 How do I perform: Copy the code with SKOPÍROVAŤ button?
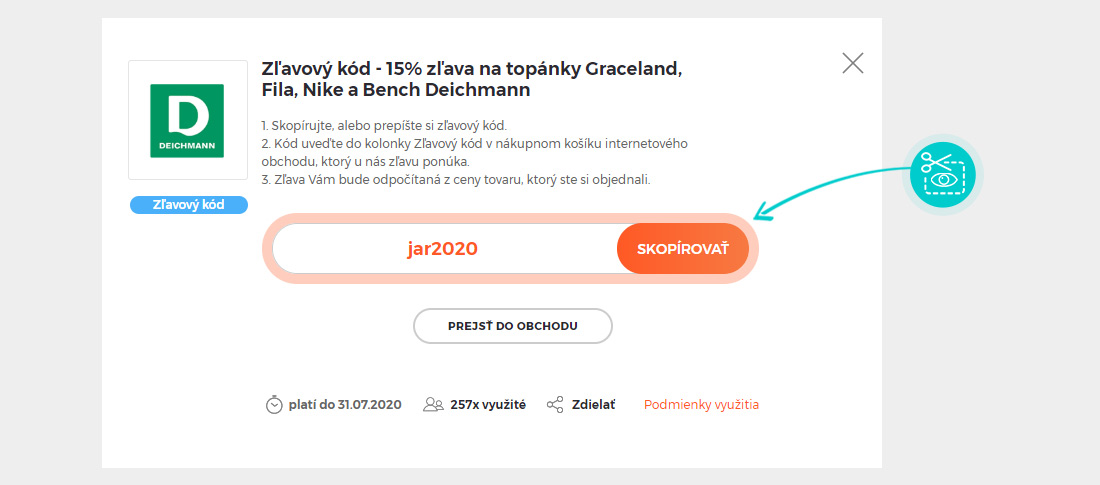[x=683, y=248]
